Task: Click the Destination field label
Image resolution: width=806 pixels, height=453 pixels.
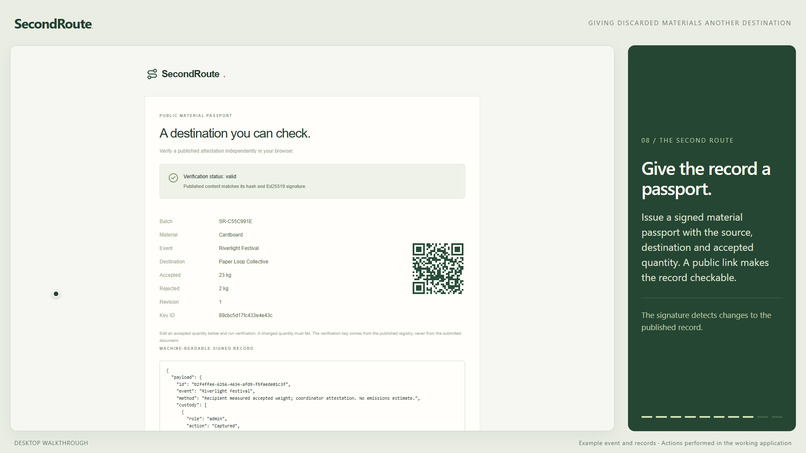Action: click(172, 262)
